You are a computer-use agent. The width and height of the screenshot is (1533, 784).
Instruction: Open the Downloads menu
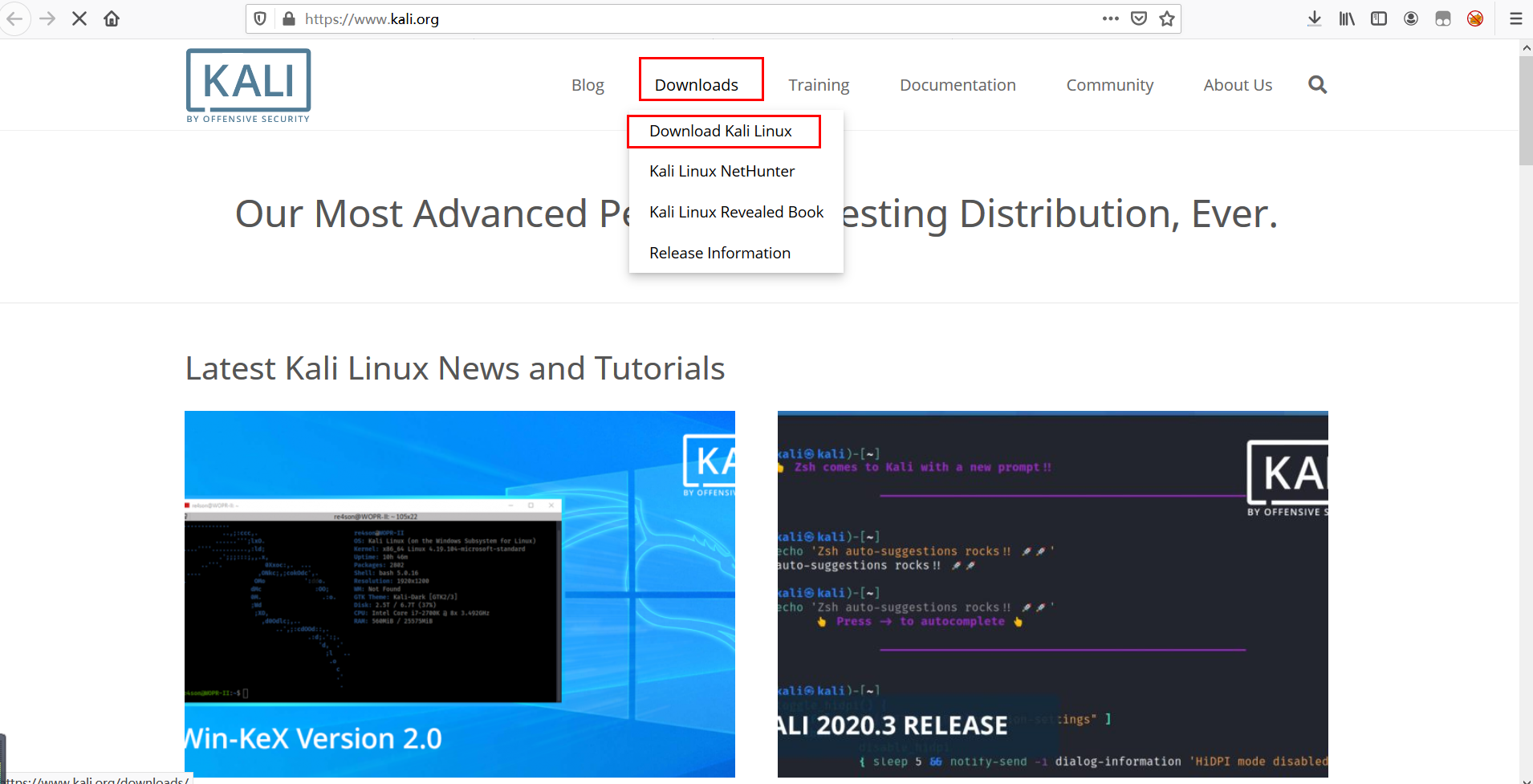(x=697, y=85)
